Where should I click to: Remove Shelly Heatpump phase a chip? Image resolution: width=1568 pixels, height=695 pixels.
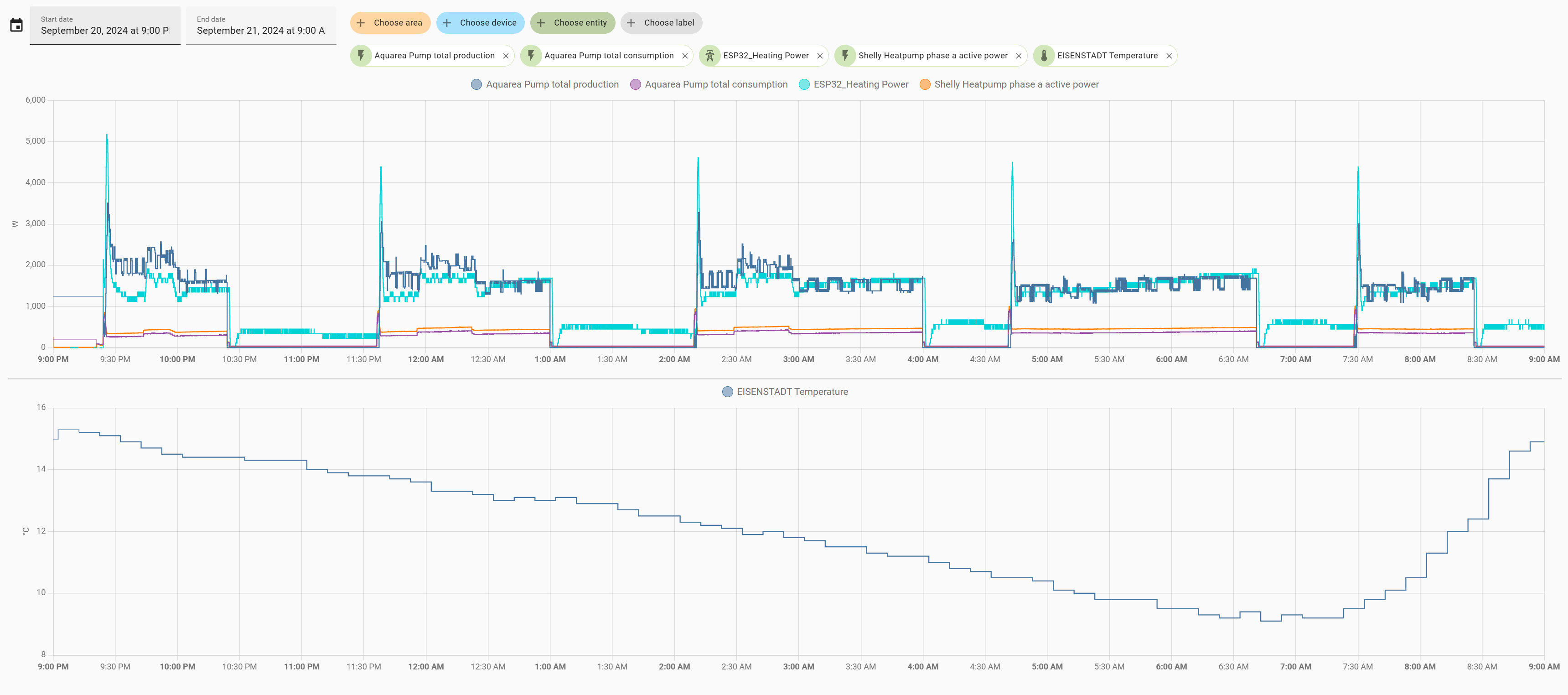coord(1019,56)
